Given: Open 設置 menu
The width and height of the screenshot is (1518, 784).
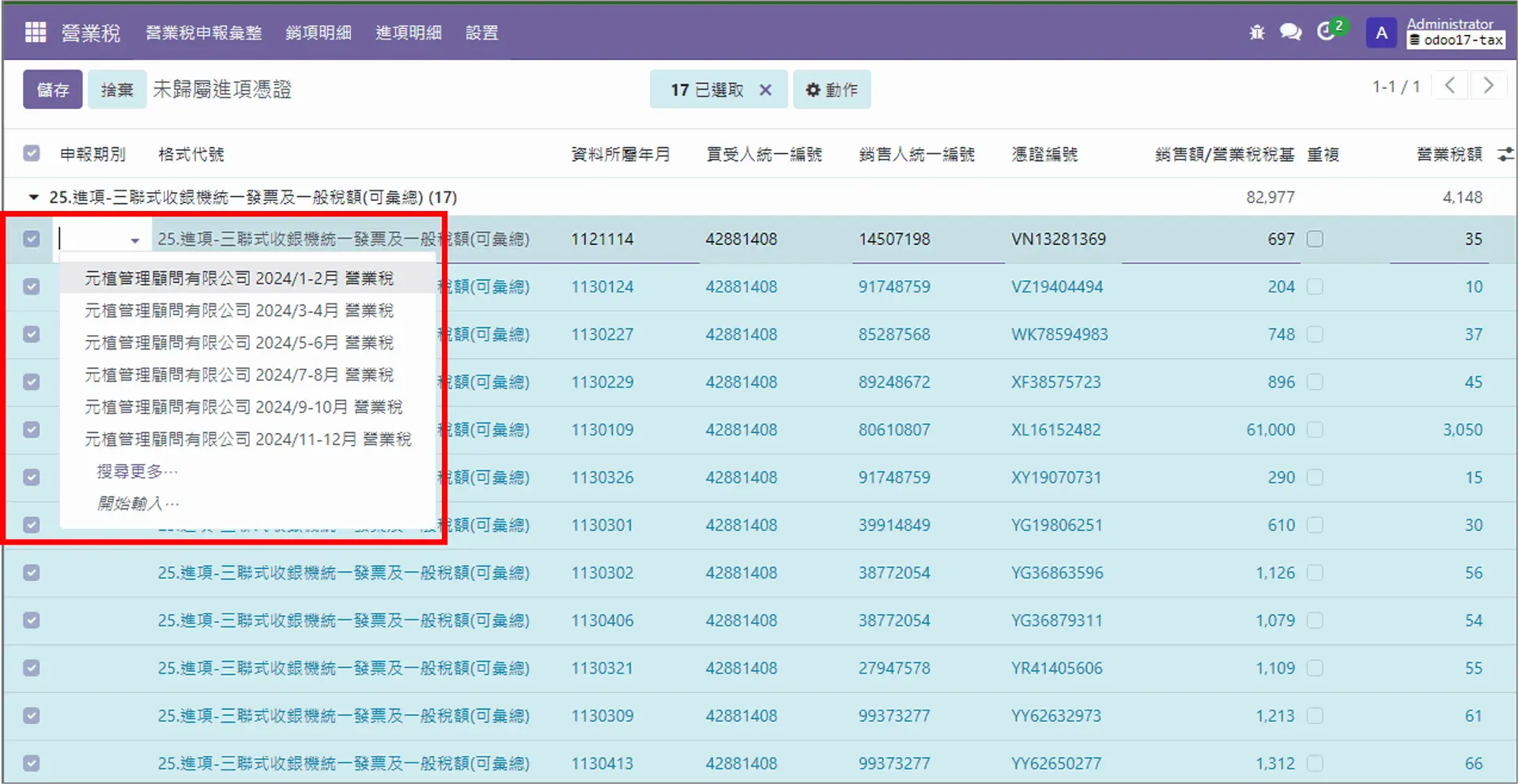Looking at the screenshot, I should click(x=482, y=33).
